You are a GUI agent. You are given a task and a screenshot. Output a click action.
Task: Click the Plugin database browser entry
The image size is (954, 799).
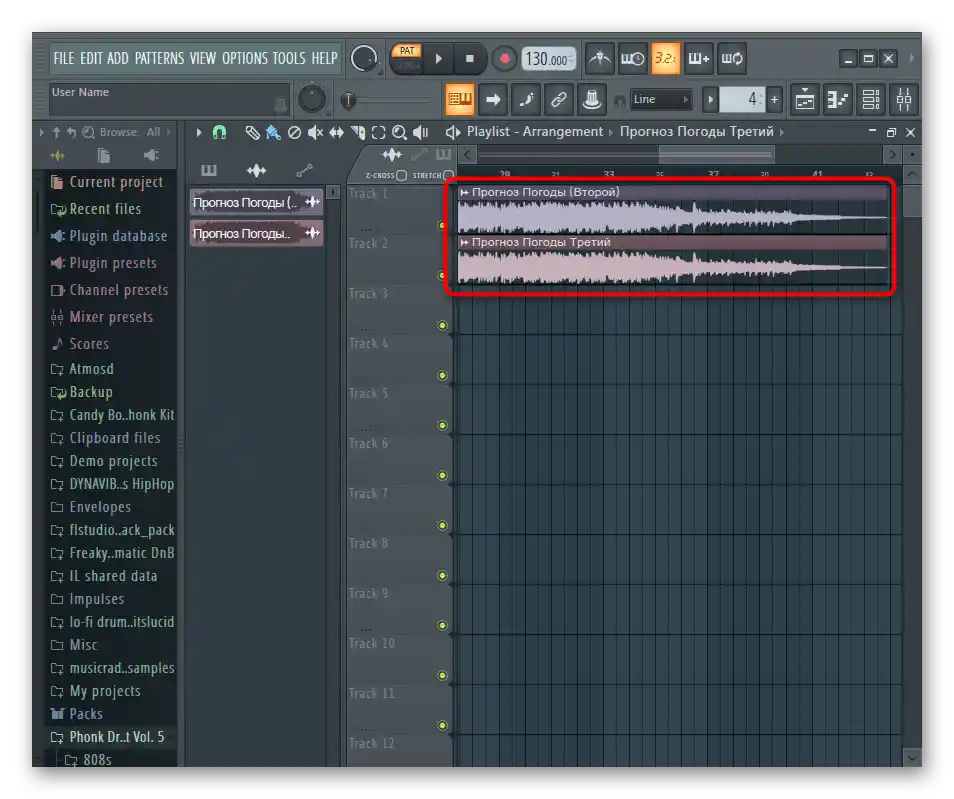tap(117, 236)
